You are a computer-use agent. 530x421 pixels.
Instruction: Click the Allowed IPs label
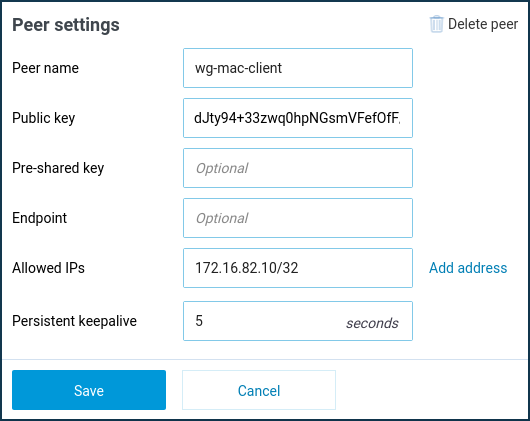tap(48, 268)
